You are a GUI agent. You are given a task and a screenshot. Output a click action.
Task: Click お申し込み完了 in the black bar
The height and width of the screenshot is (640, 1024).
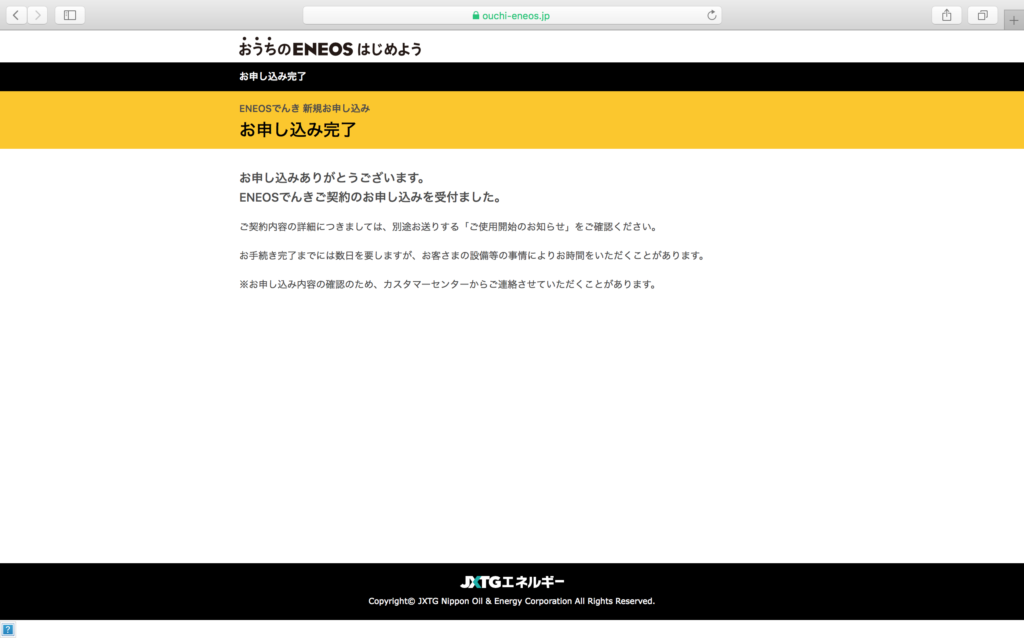272,76
